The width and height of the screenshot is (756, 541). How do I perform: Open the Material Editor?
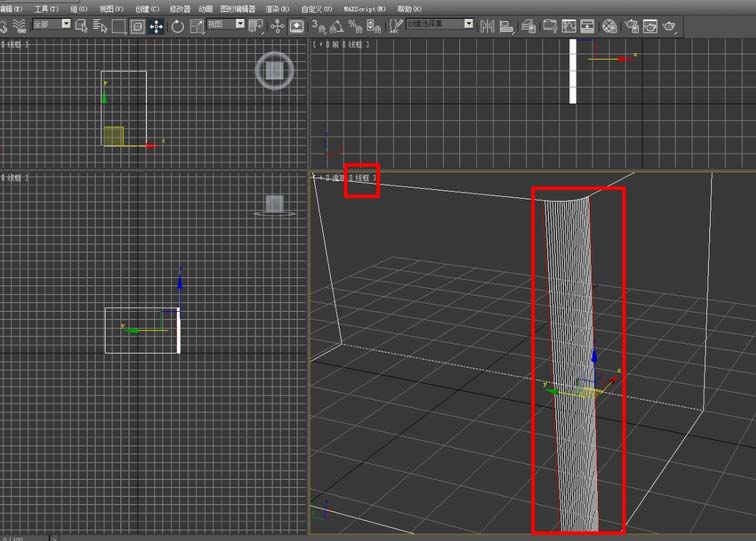point(610,26)
